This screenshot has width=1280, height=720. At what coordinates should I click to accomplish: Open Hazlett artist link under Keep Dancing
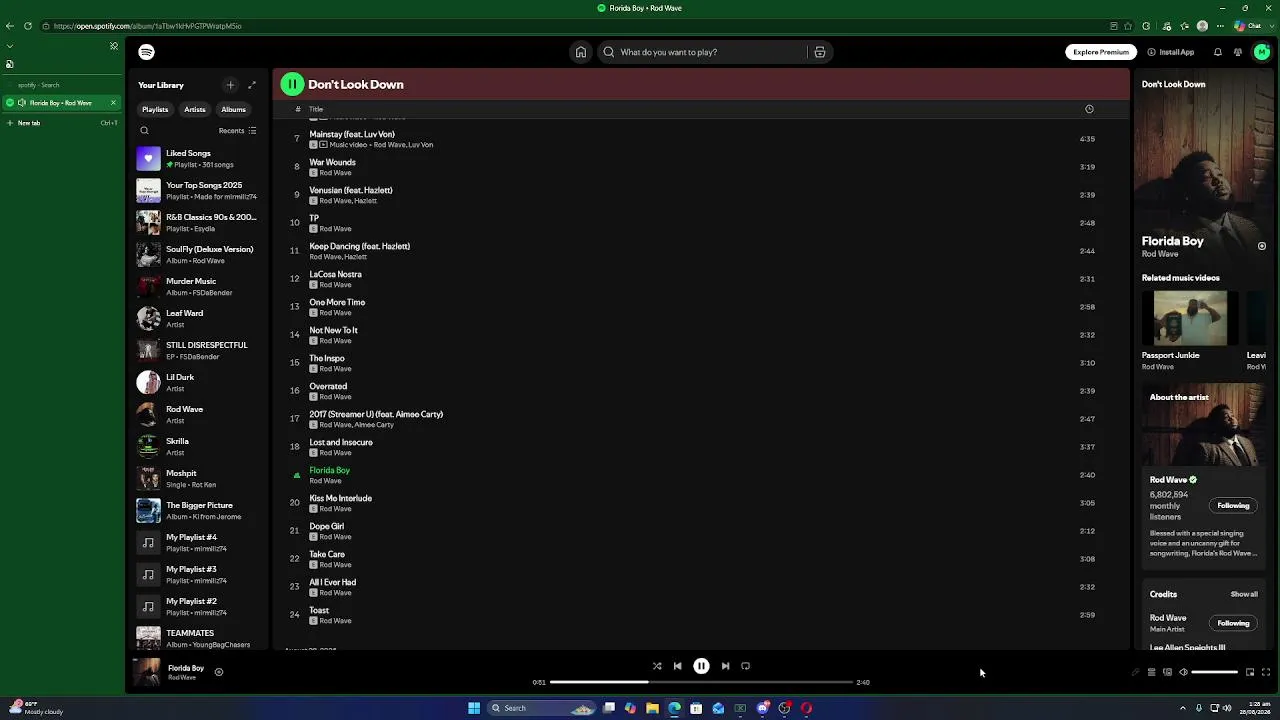coord(355,257)
